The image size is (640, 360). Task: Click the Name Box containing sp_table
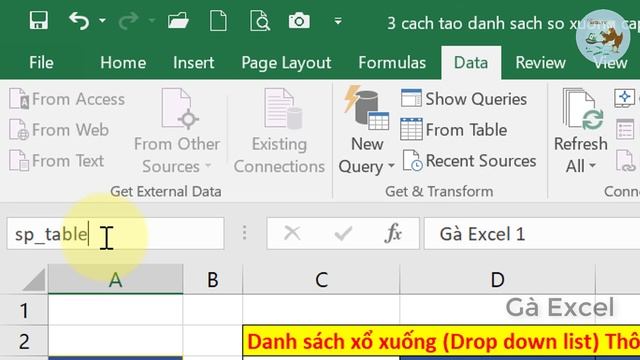click(116, 234)
